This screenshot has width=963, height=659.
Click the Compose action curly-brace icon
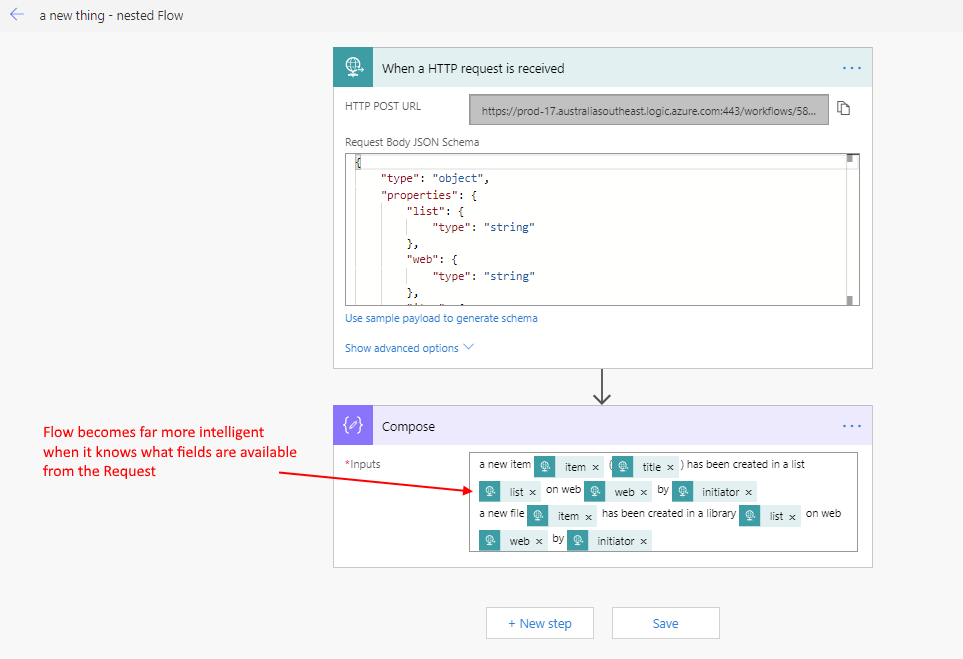pos(353,426)
